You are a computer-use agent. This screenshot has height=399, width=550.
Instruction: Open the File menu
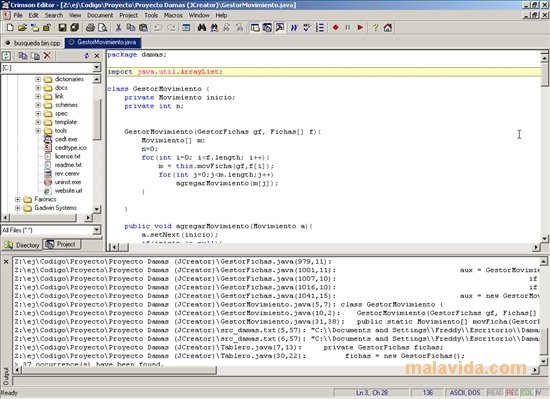point(18,15)
